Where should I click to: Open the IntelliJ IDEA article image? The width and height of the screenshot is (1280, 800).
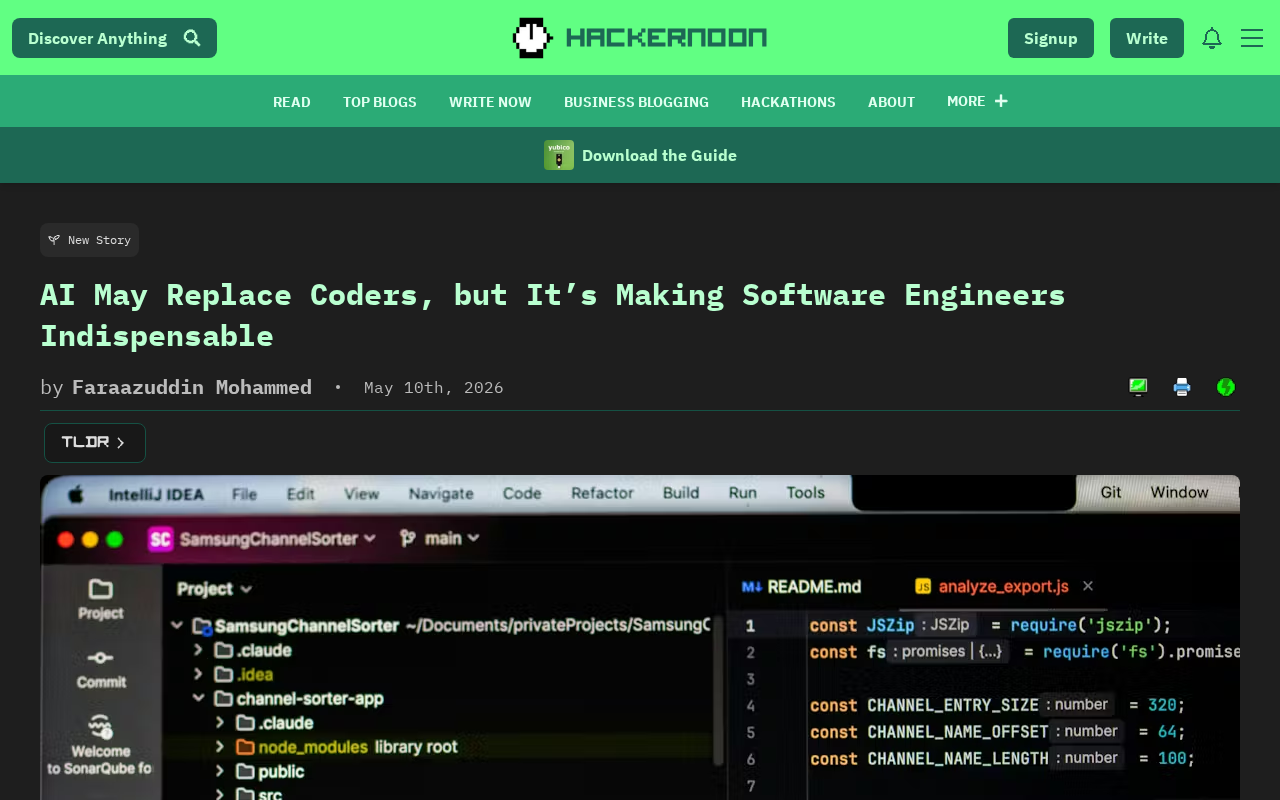pyautogui.click(x=640, y=637)
